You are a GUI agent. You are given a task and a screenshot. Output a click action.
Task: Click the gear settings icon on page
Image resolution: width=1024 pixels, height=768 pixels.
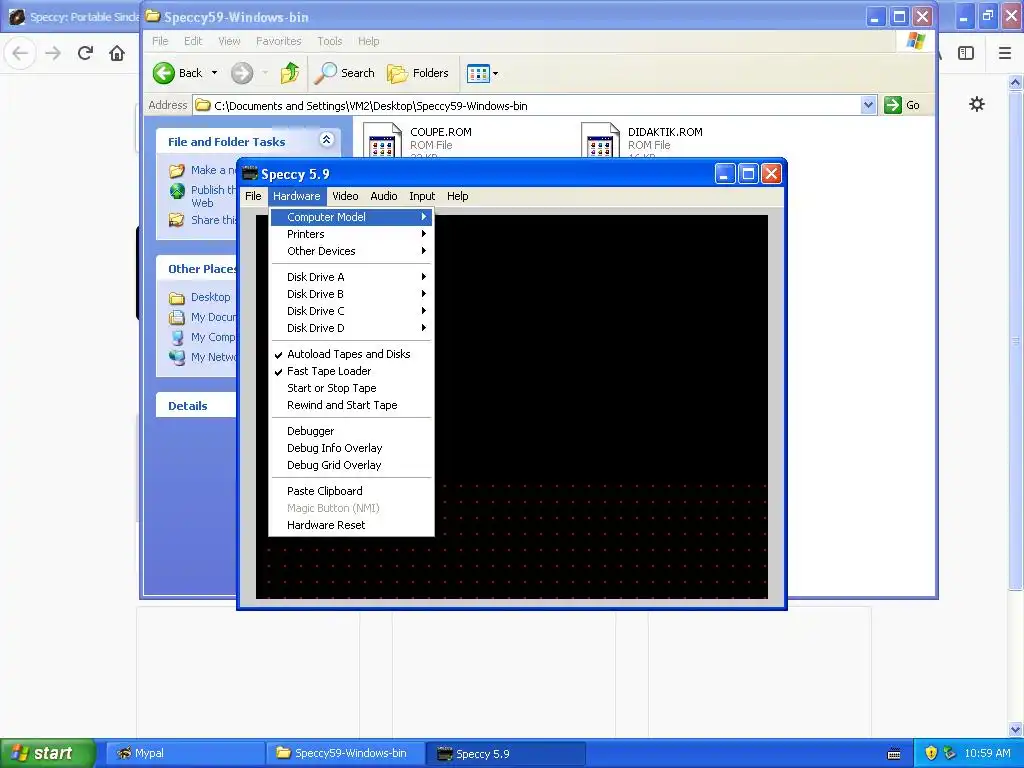pos(977,104)
